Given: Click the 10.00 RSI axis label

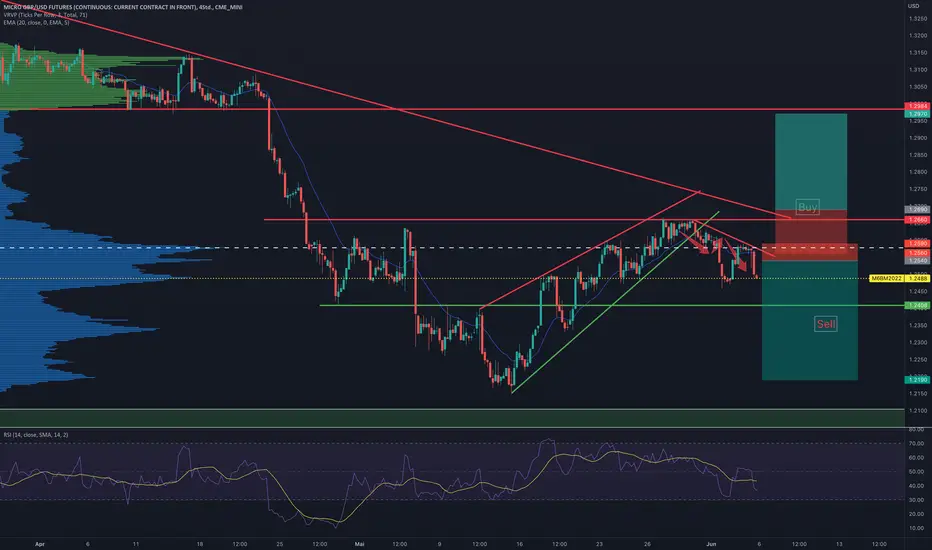Looking at the screenshot, I should tap(916, 528).
